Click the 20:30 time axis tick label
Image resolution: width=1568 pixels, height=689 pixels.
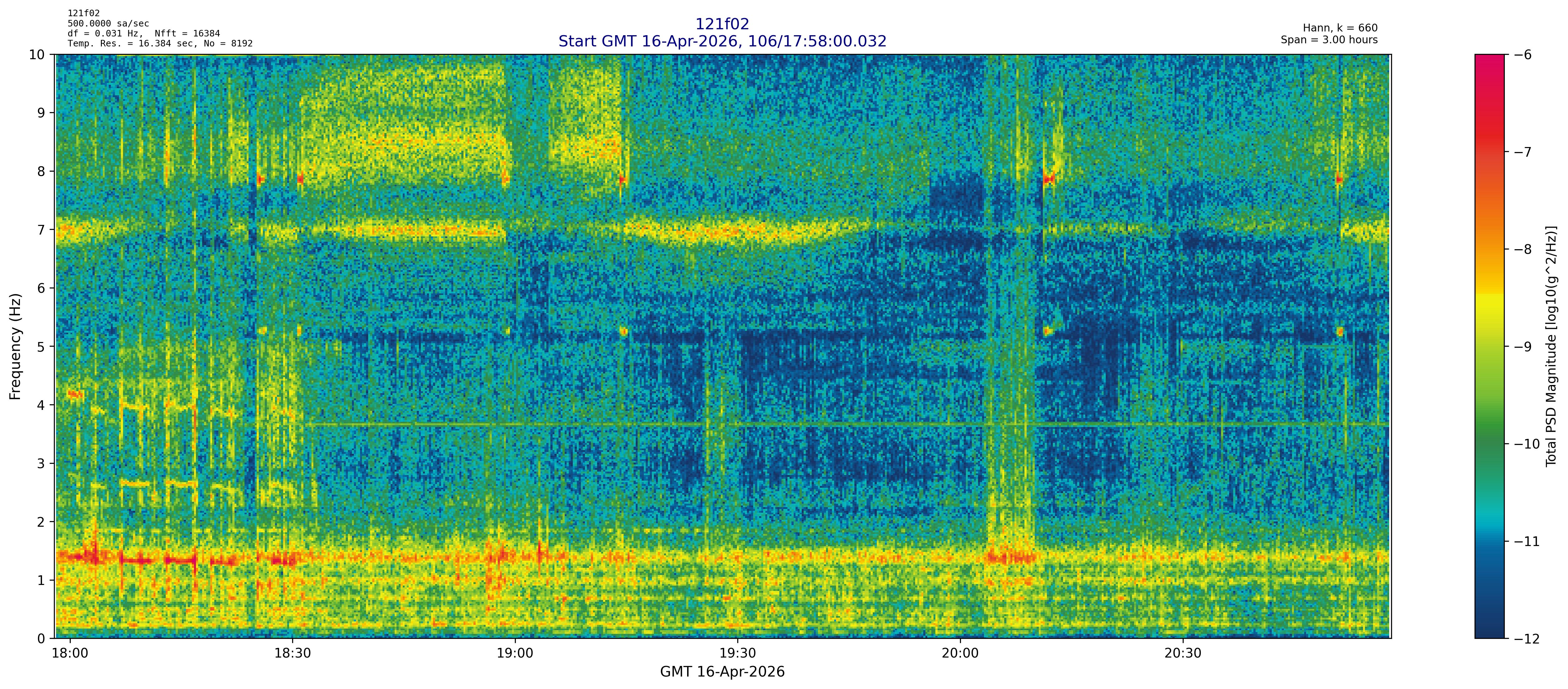point(1183,653)
